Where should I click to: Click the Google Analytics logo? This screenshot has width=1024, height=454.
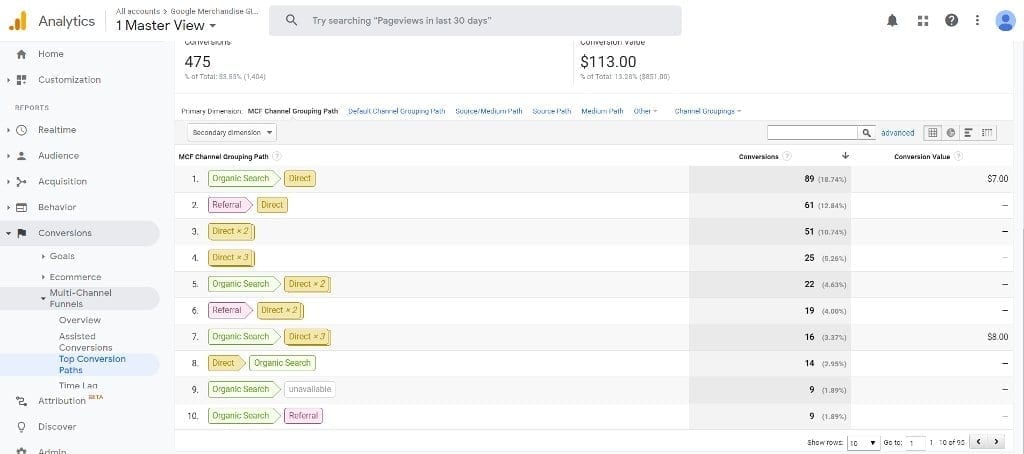17,21
